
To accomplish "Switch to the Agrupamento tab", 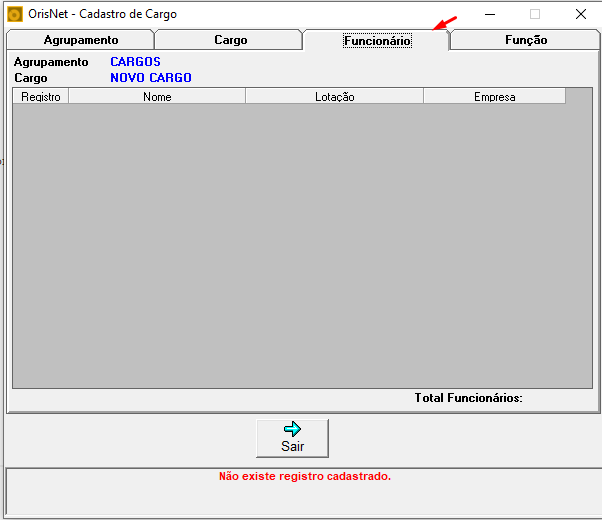I will coord(80,40).
